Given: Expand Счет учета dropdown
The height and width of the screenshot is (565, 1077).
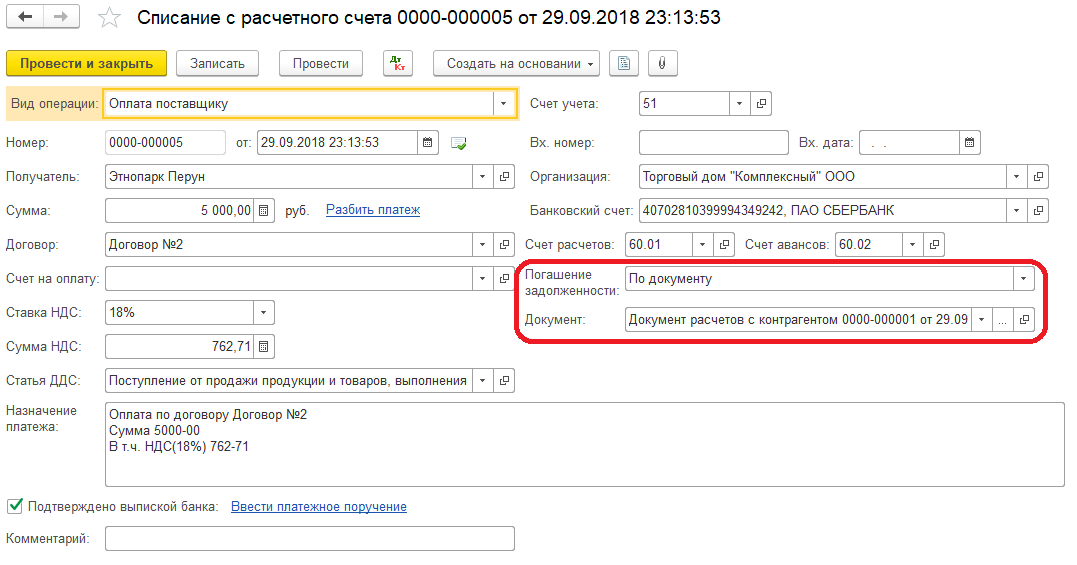Looking at the screenshot, I should [740, 104].
